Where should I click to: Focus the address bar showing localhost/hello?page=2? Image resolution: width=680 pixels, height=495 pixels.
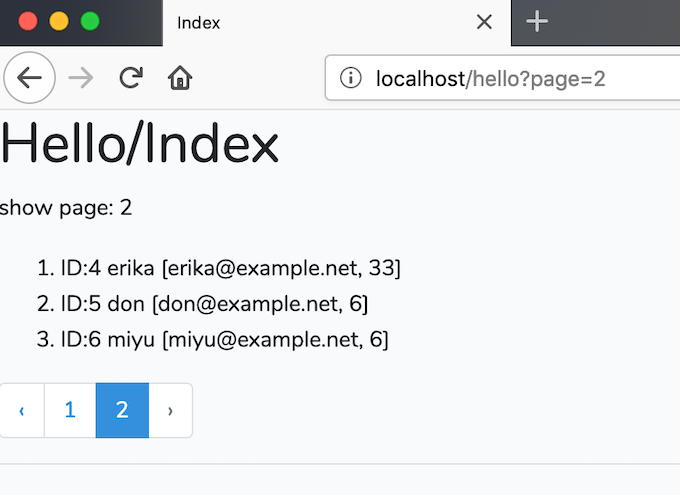click(x=503, y=78)
